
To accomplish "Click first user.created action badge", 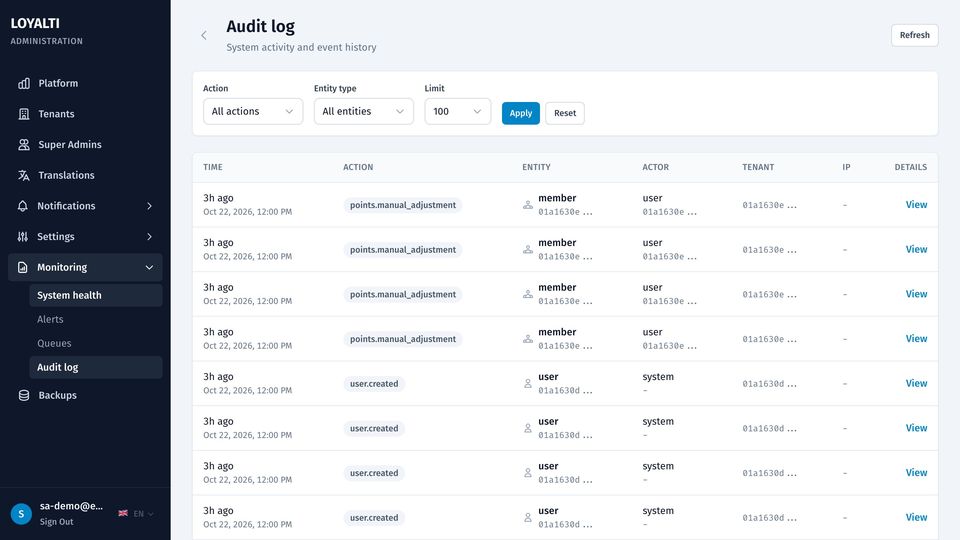I will [x=374, y=384].
